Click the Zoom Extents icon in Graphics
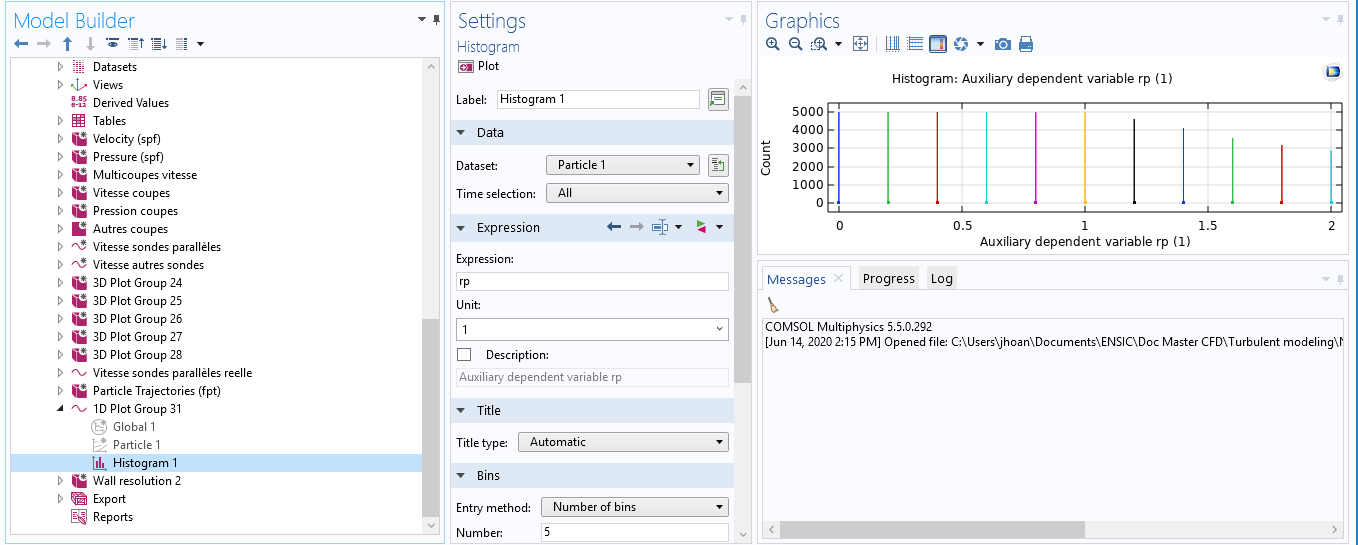The image size is (1358, 545). (859, 44)
